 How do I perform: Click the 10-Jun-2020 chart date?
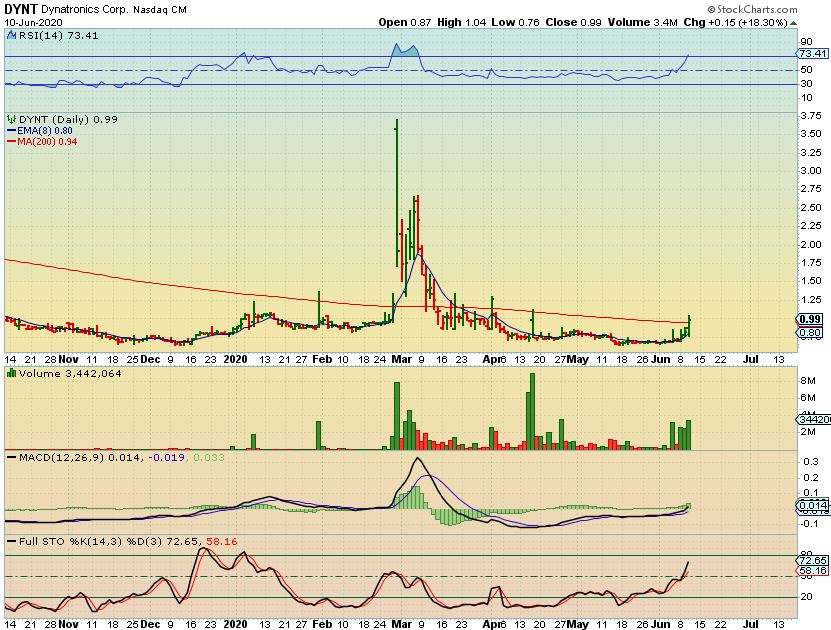33,22
